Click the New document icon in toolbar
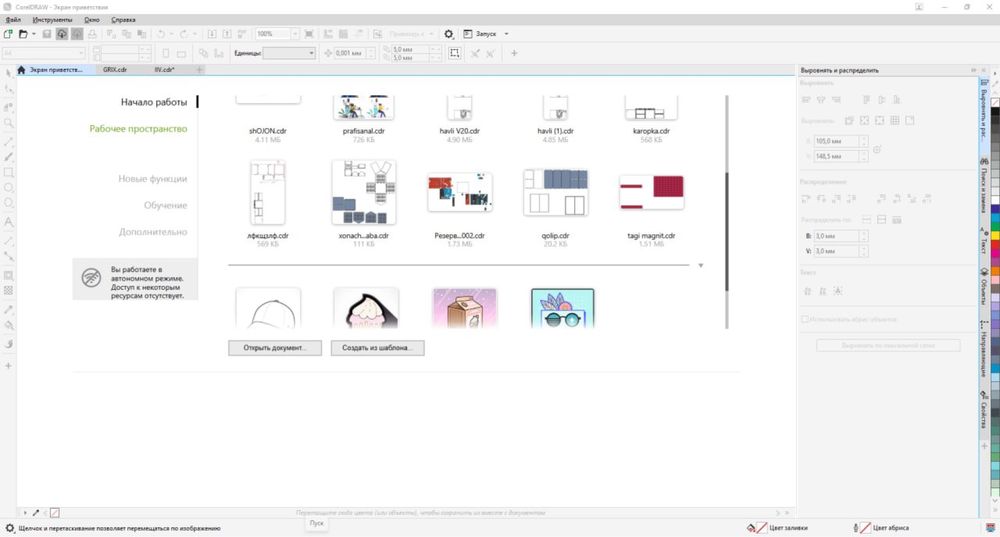The width and height of the screenshot is (1000, 537). [x=8, y=34]
